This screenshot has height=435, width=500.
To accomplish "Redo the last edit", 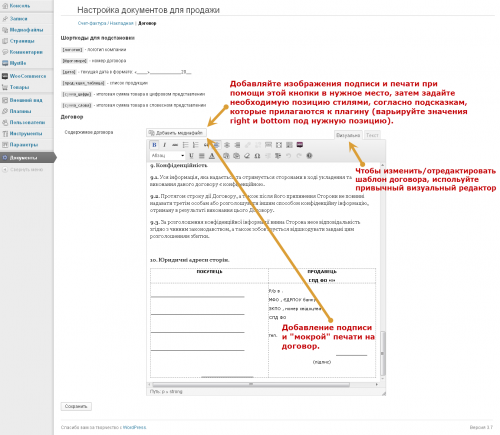I will click(x=299, y=156).
